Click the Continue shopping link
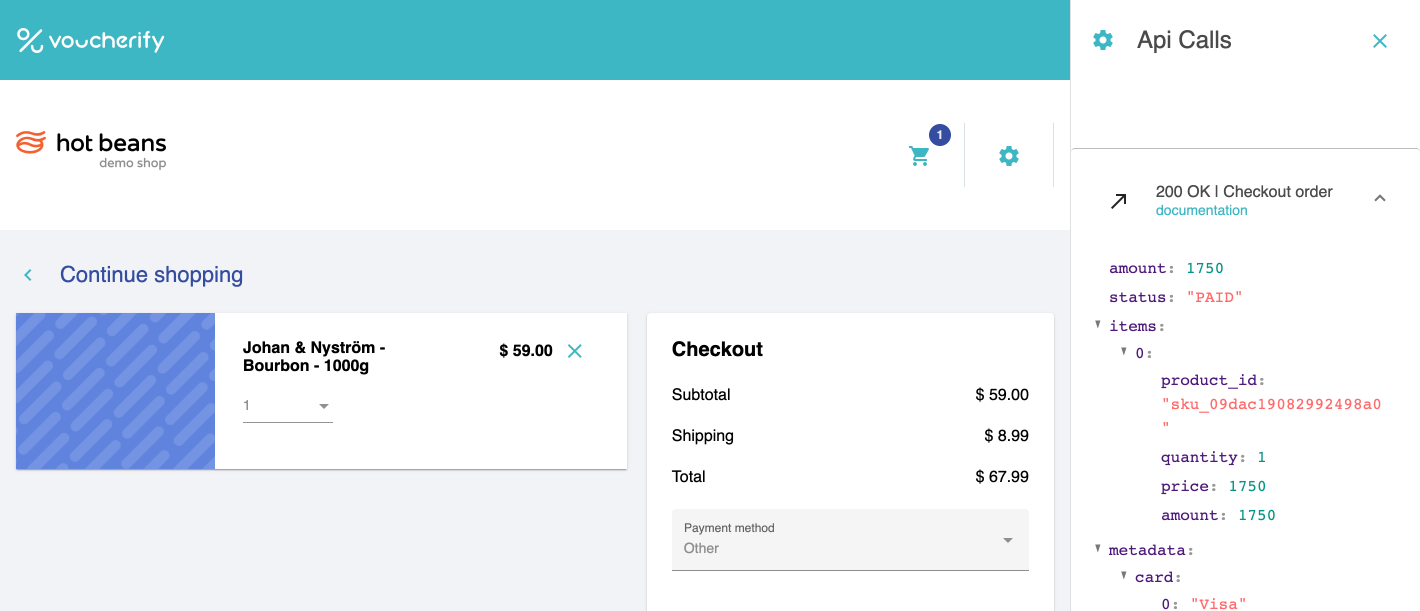The height and width of the screenshot is (611, 1420). click(151, 275)
